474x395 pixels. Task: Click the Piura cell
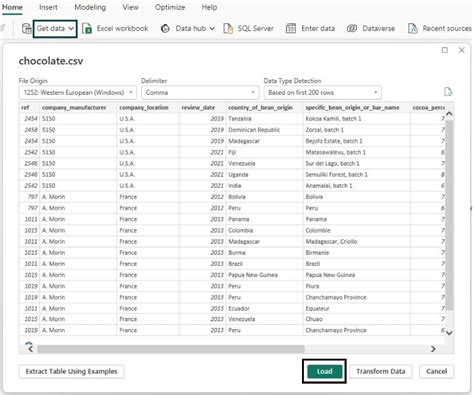click(x=357, y=286)
